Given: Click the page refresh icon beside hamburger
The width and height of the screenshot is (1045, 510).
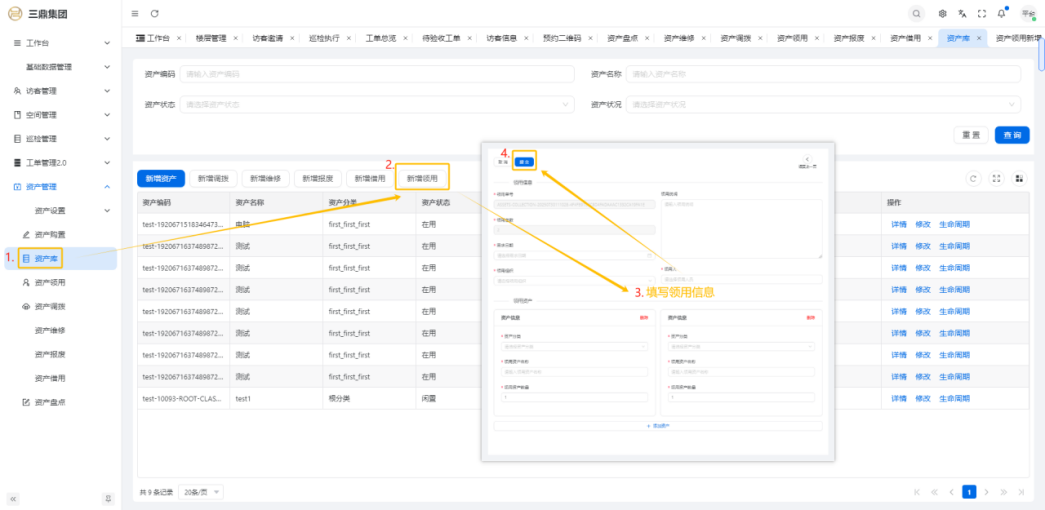Looking at the screenshot, I should coord(155,13).
